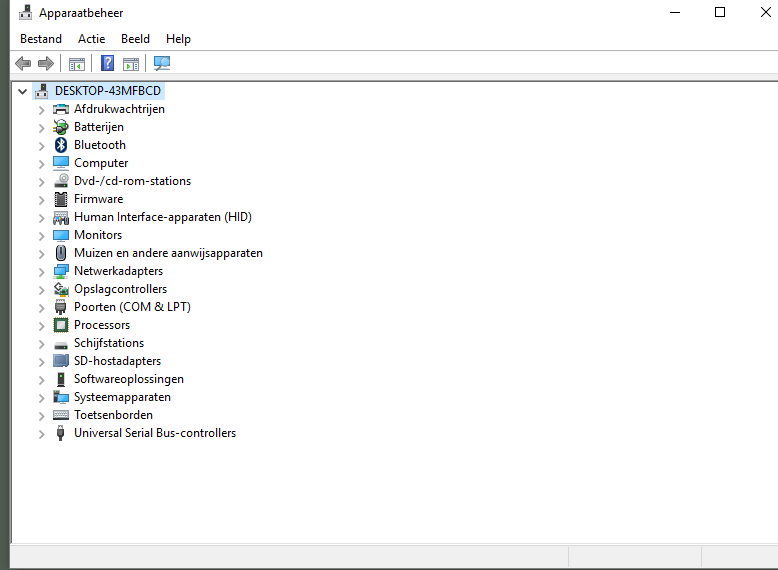The image size is (778, 570).
Task: Close the Apparaatbeheer window
Action: click(x=764, y=12)
